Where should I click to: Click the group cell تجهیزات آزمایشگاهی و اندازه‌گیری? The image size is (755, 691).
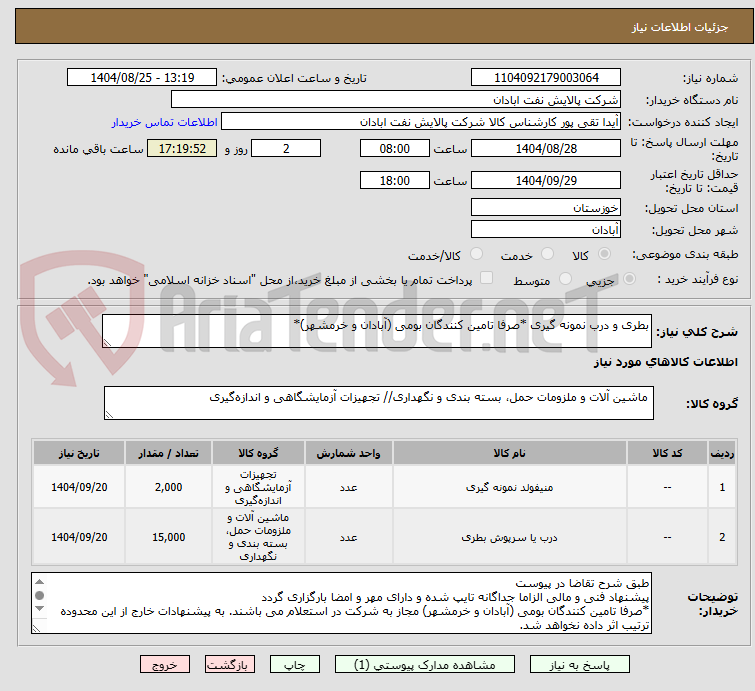tap(258, 487)
